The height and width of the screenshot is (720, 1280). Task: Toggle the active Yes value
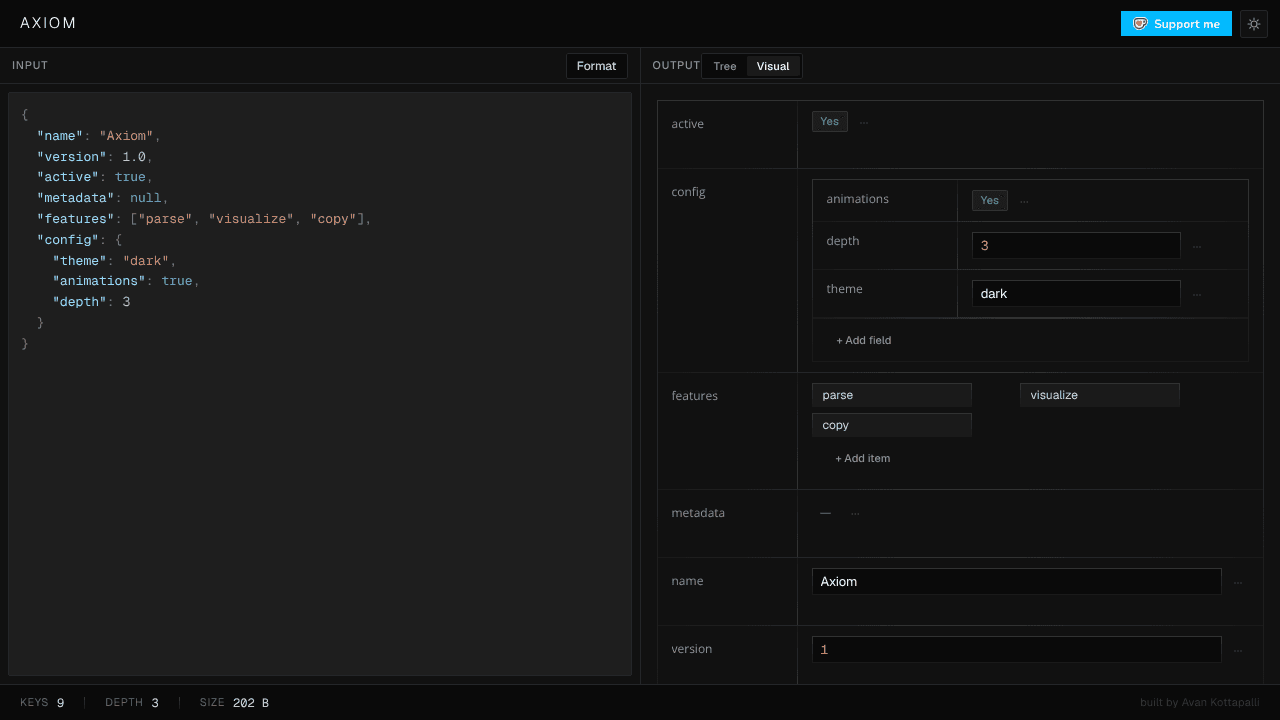point(830,121)
